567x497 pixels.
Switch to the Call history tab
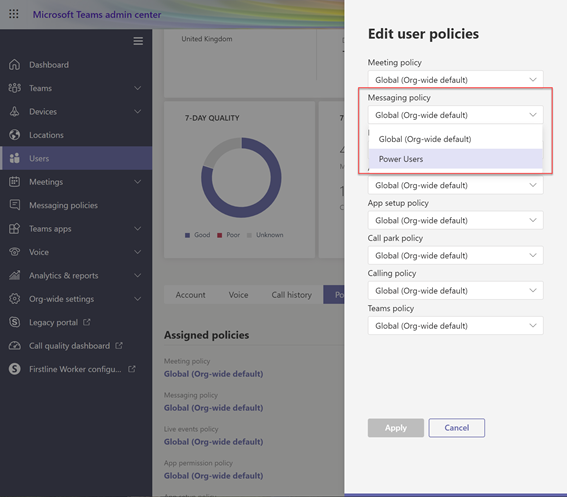point(291,295)
